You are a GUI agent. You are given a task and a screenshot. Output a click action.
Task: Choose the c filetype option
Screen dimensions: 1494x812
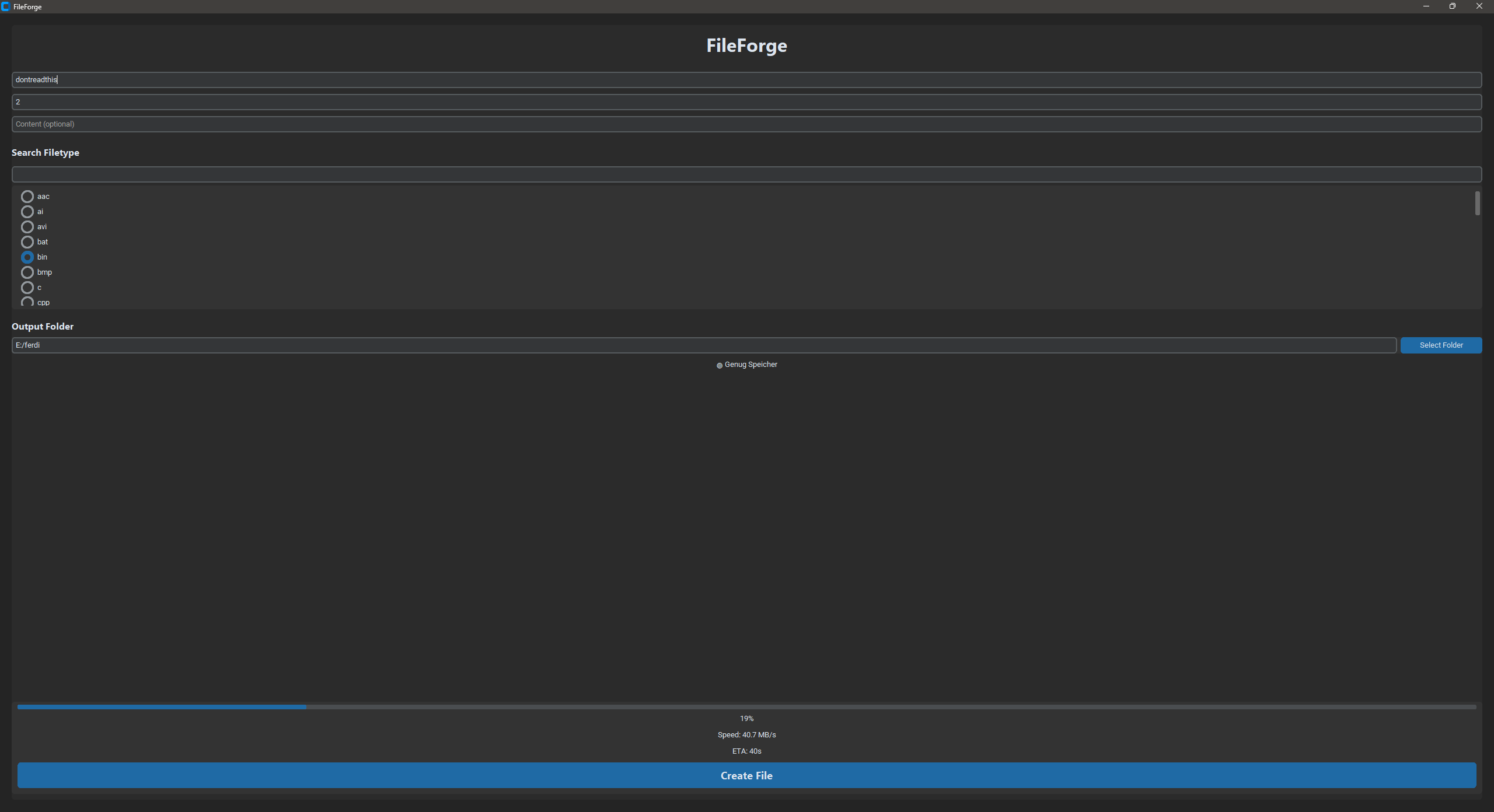[x=27, y=288]
